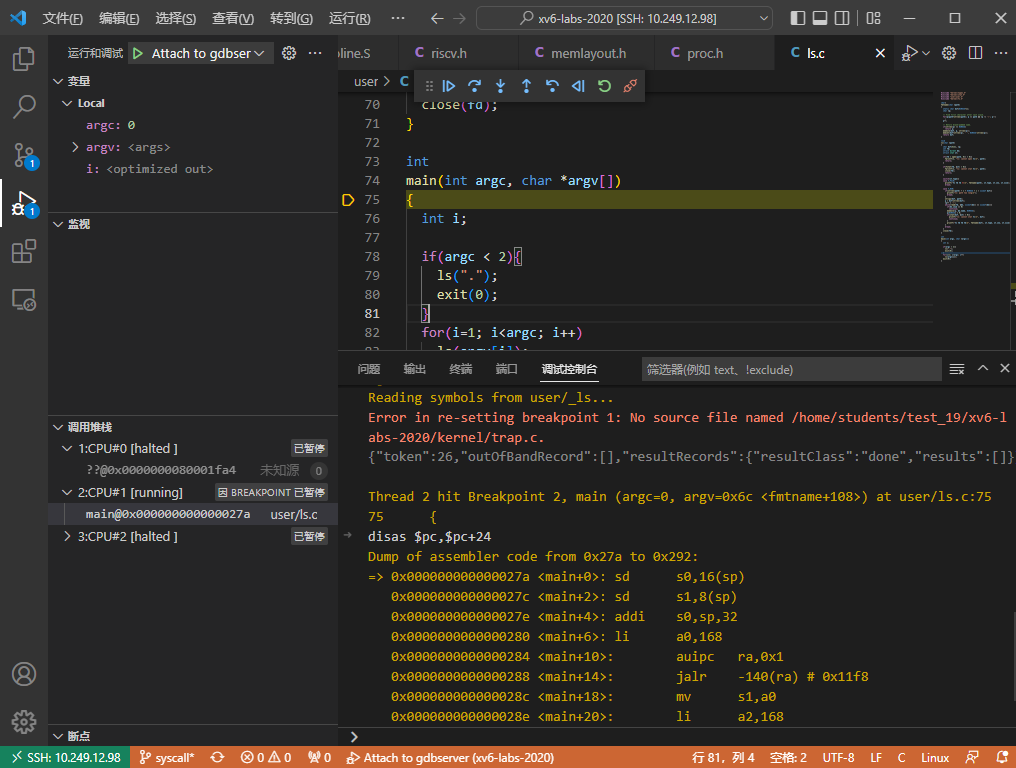Click the syscall* branch in the status bar
Image resolution: width=1016 pixels, height=768 pixels.
[x=166, y=758]
